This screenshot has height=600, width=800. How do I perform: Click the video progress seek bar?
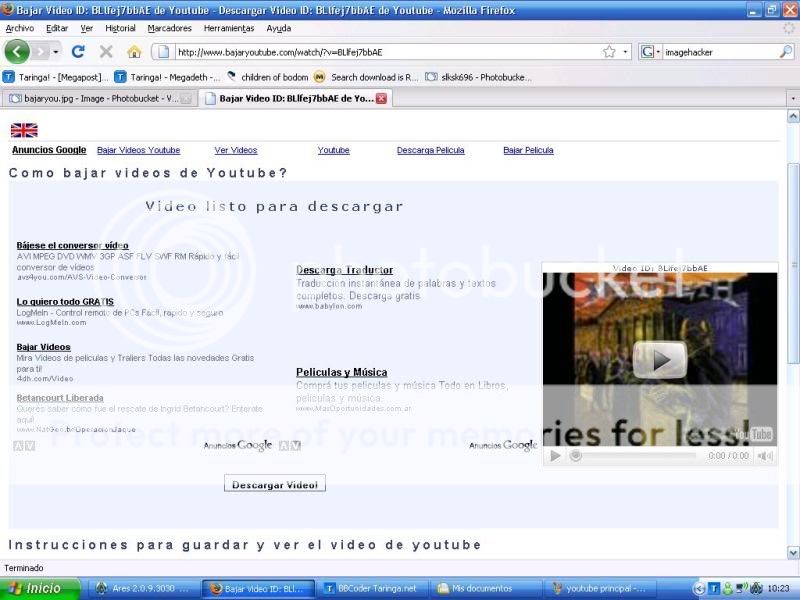(x=635, y=456)
